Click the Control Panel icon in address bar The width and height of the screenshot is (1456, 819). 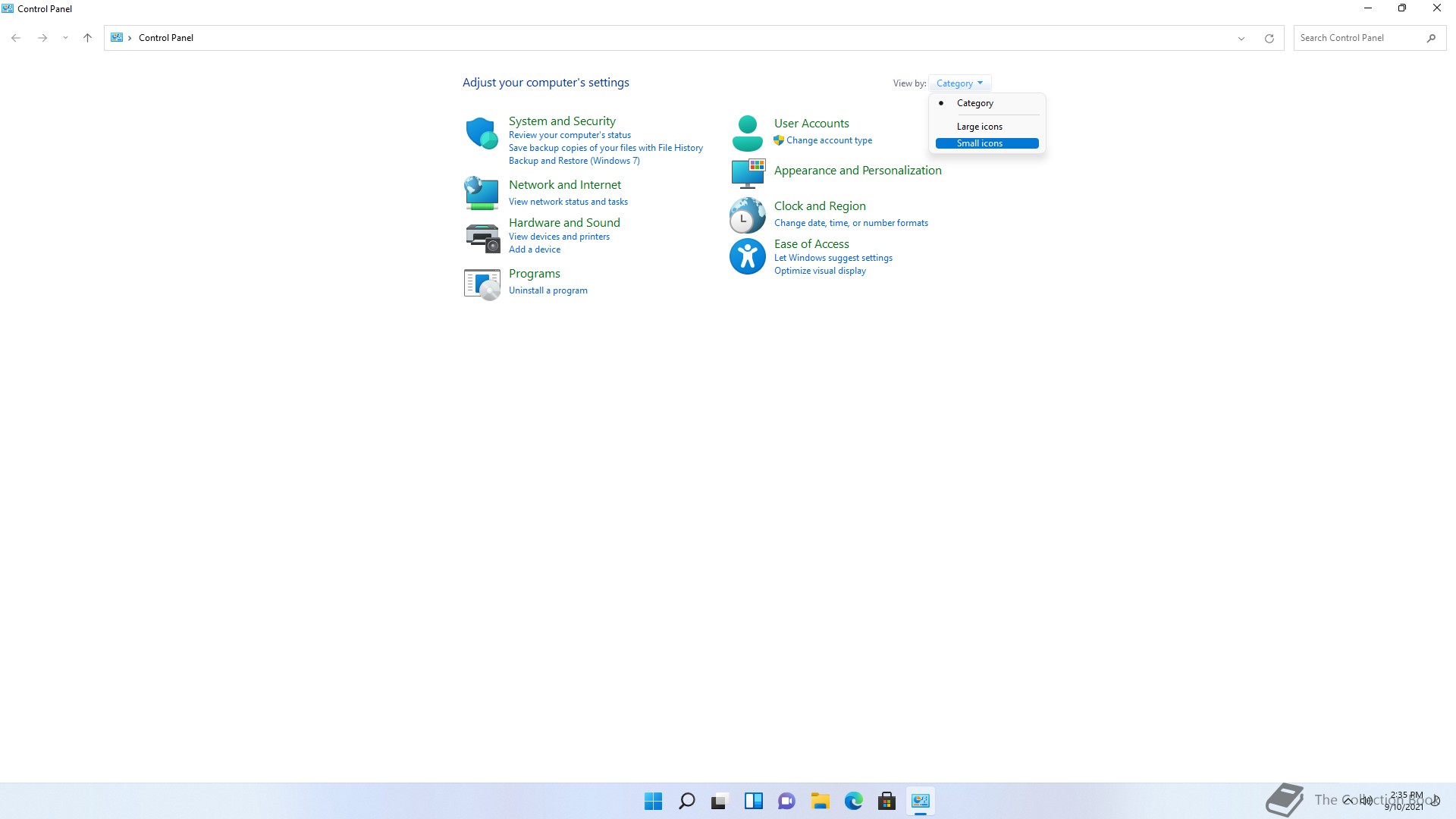[x=117, y=37]
